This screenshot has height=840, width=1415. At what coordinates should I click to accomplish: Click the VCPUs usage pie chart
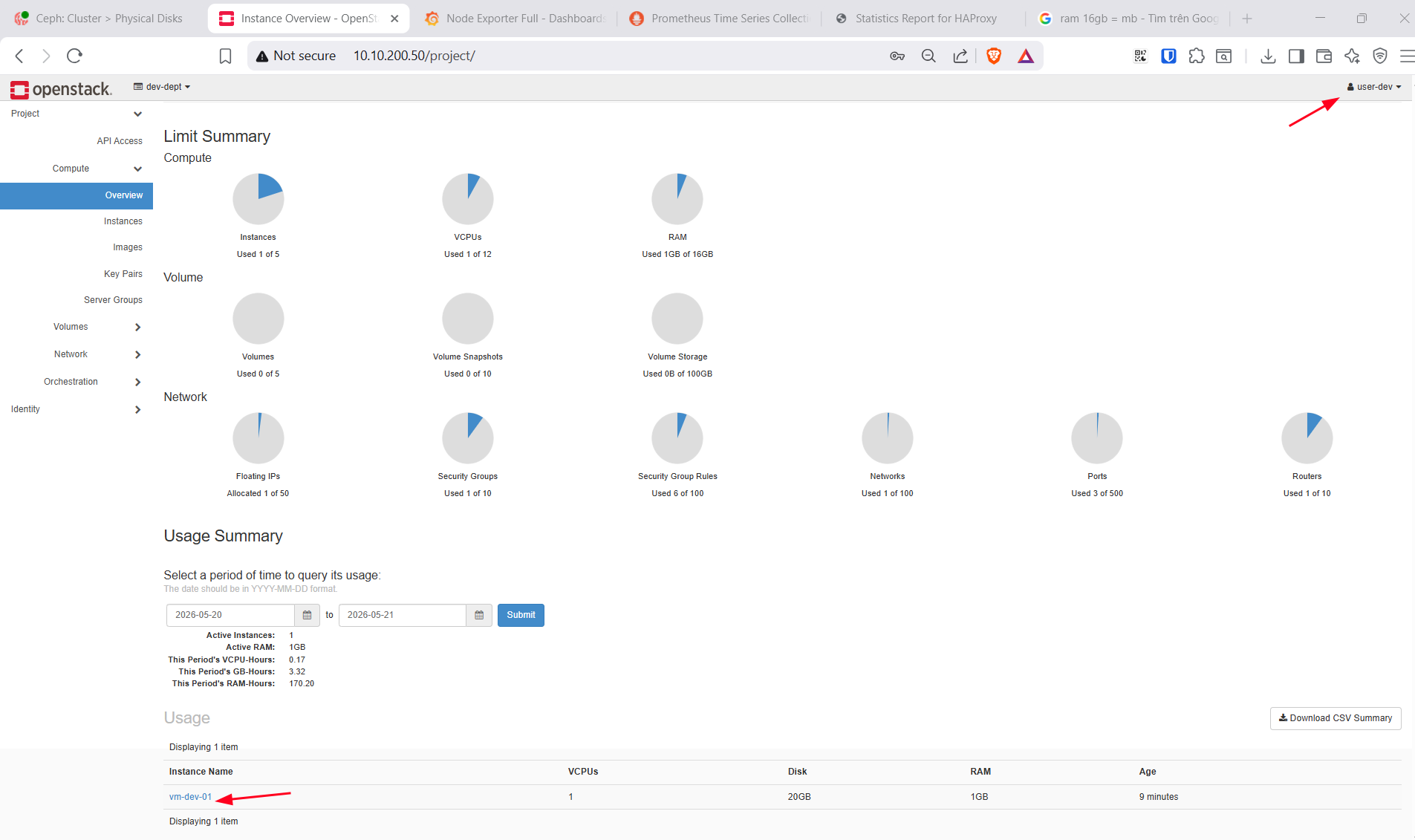[x=468, y=199]
